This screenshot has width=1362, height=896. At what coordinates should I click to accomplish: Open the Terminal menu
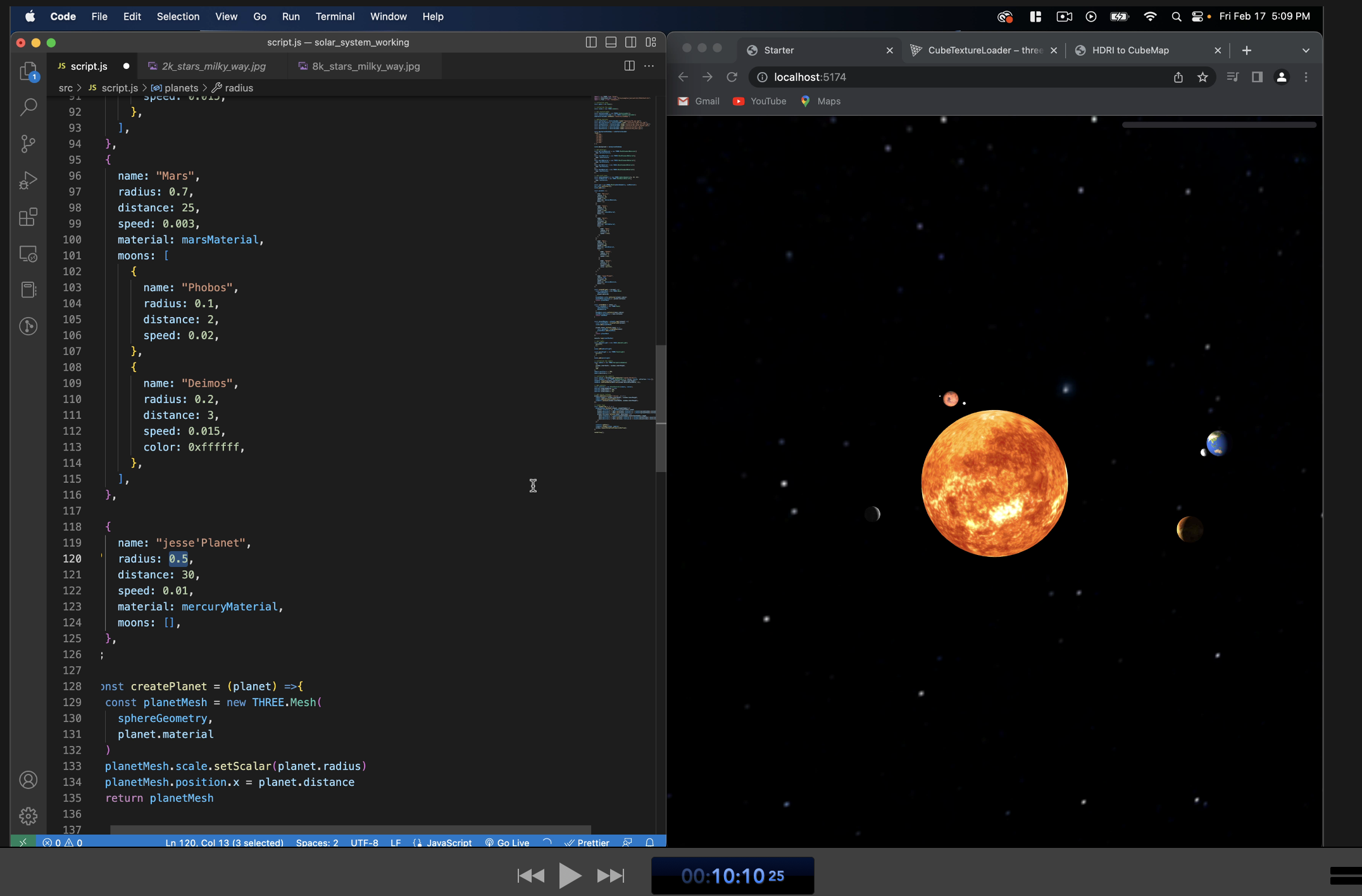click(x=335, y=16)
